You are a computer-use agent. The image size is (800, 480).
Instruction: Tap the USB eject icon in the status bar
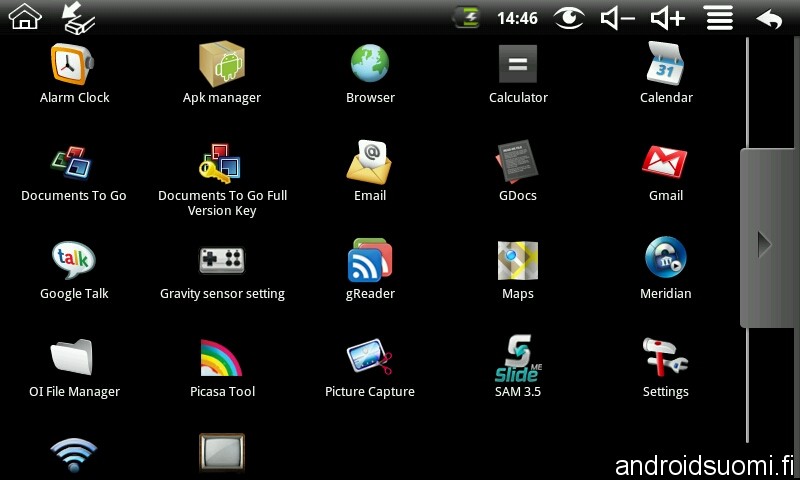click(78, 18)
